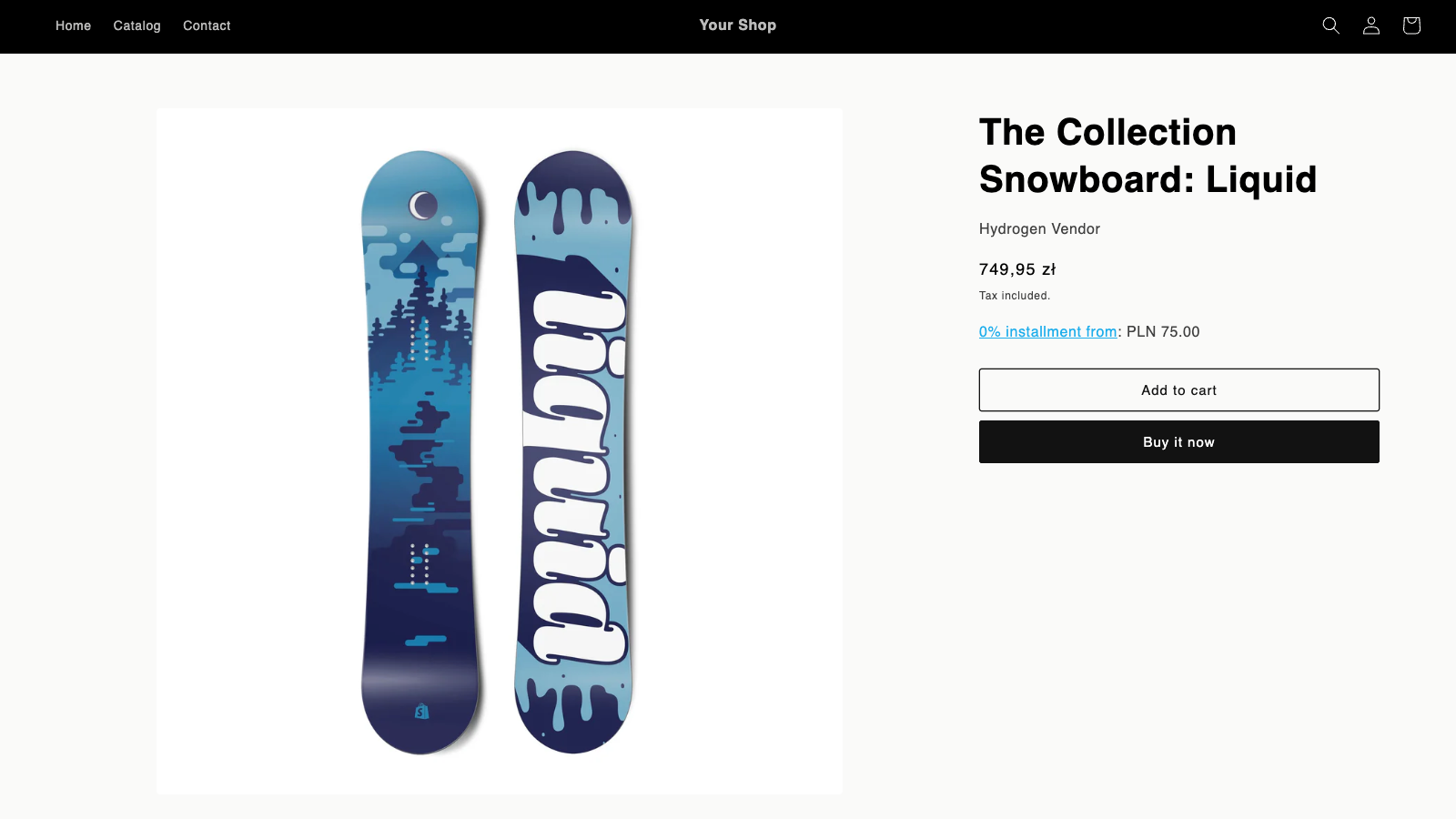Select the snowboard product image
This screenshot has height=819, width=1456.
[500, 450]
